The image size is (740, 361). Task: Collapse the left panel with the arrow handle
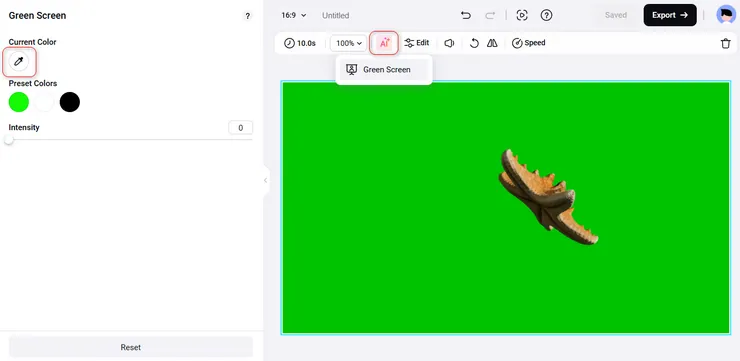click(x=266, y=180)
